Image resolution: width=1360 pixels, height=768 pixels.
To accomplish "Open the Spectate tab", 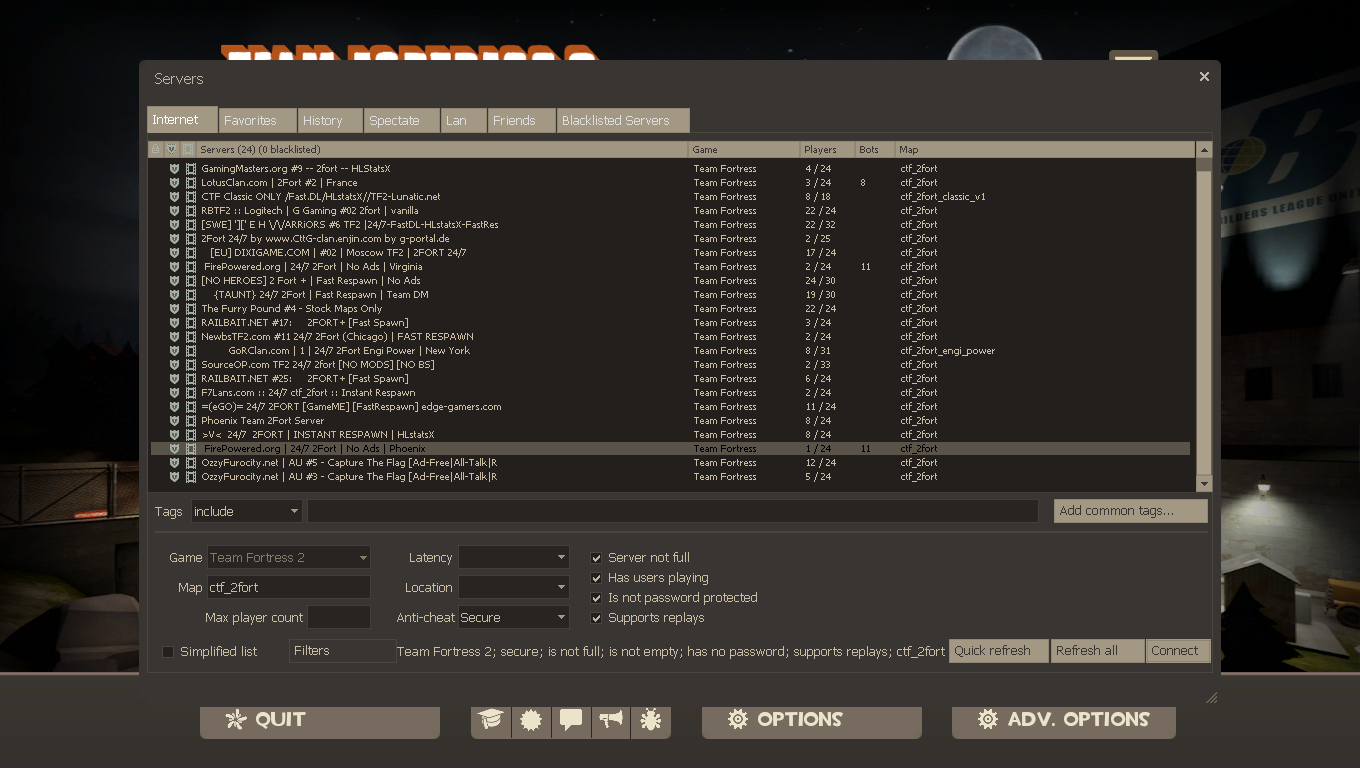I will [x=403, y=121].
